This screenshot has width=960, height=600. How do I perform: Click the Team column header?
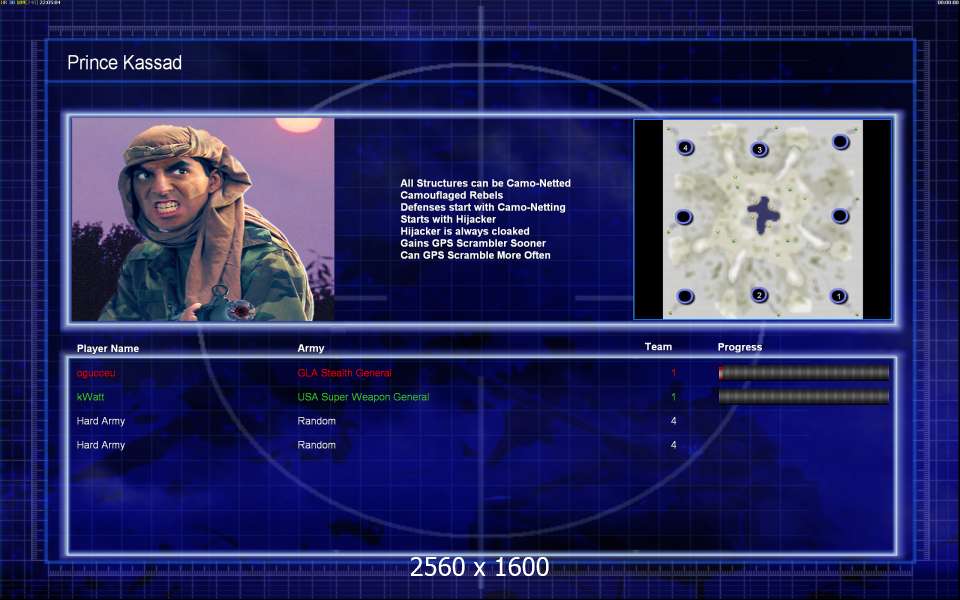pyautogui.click(x=658, y=347)
